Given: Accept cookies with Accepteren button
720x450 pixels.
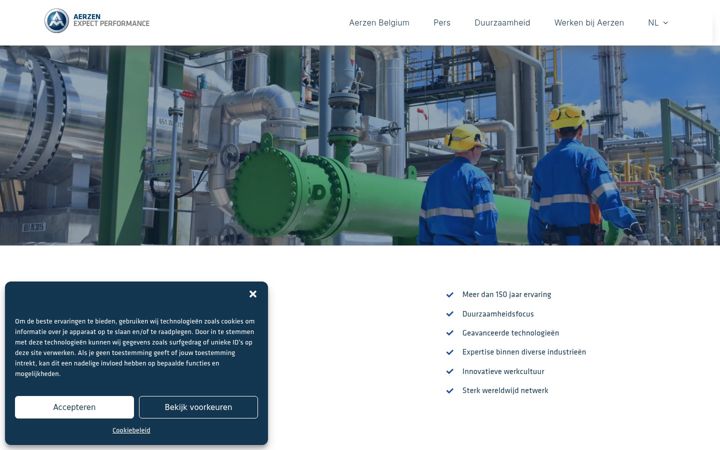Looking at the screenshot, I should click(74, 407).
